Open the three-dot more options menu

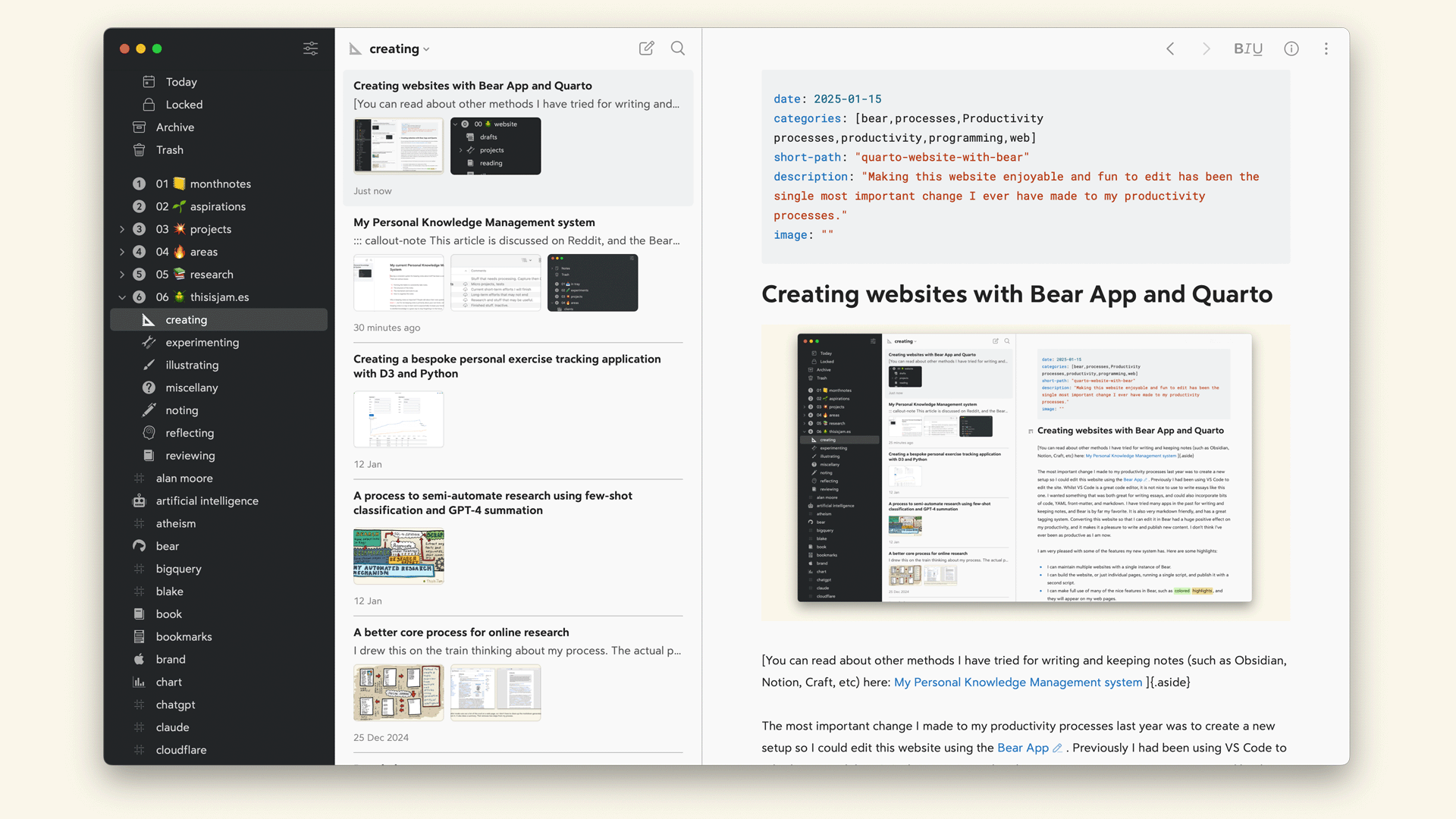pyautogui.click(x=1326, y=49)
